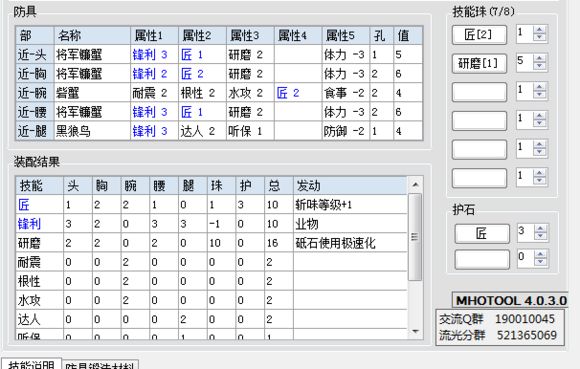This screenshot has height=369, width=580.
Task: Lower the 护石 匠 value with down arrow
Action: point(541,236)
